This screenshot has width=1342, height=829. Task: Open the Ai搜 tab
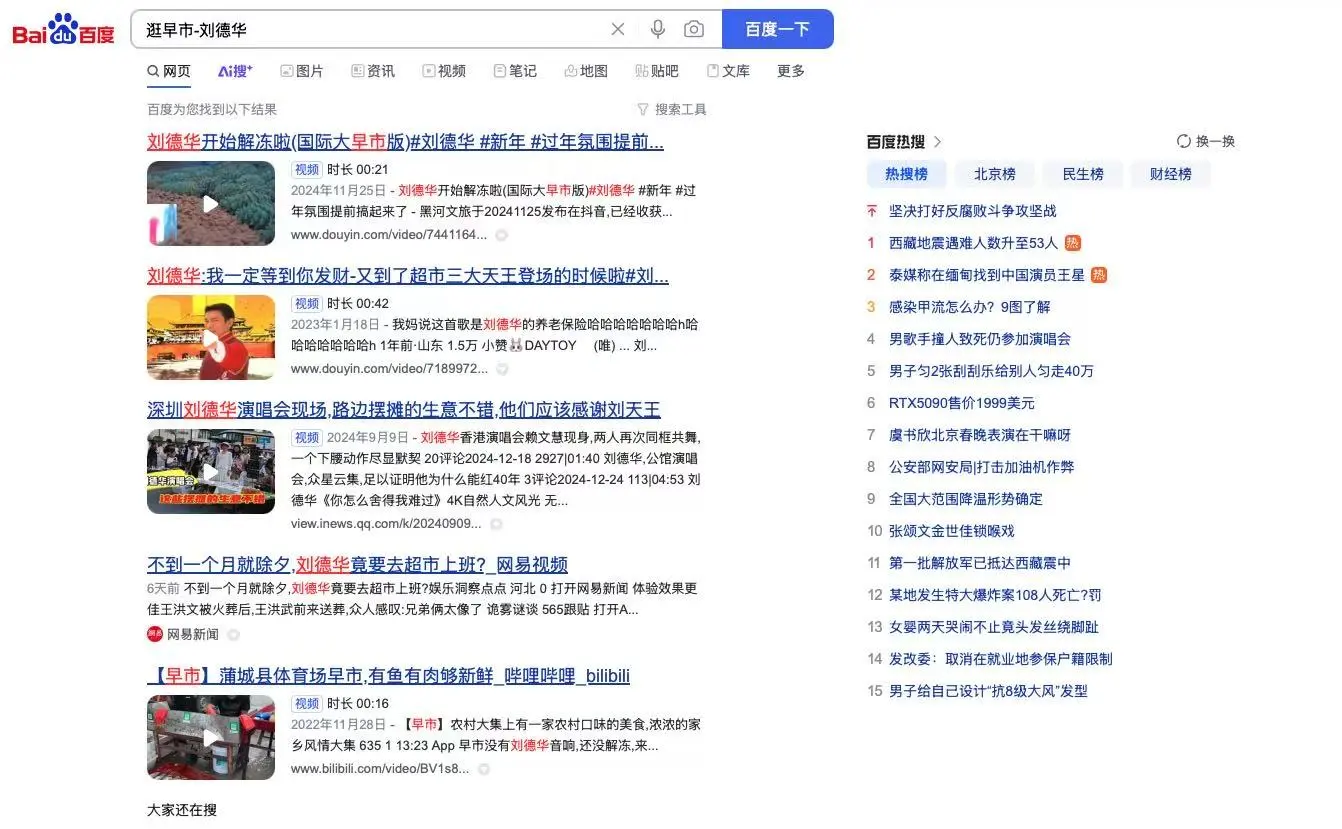click(x=235, y=71)
